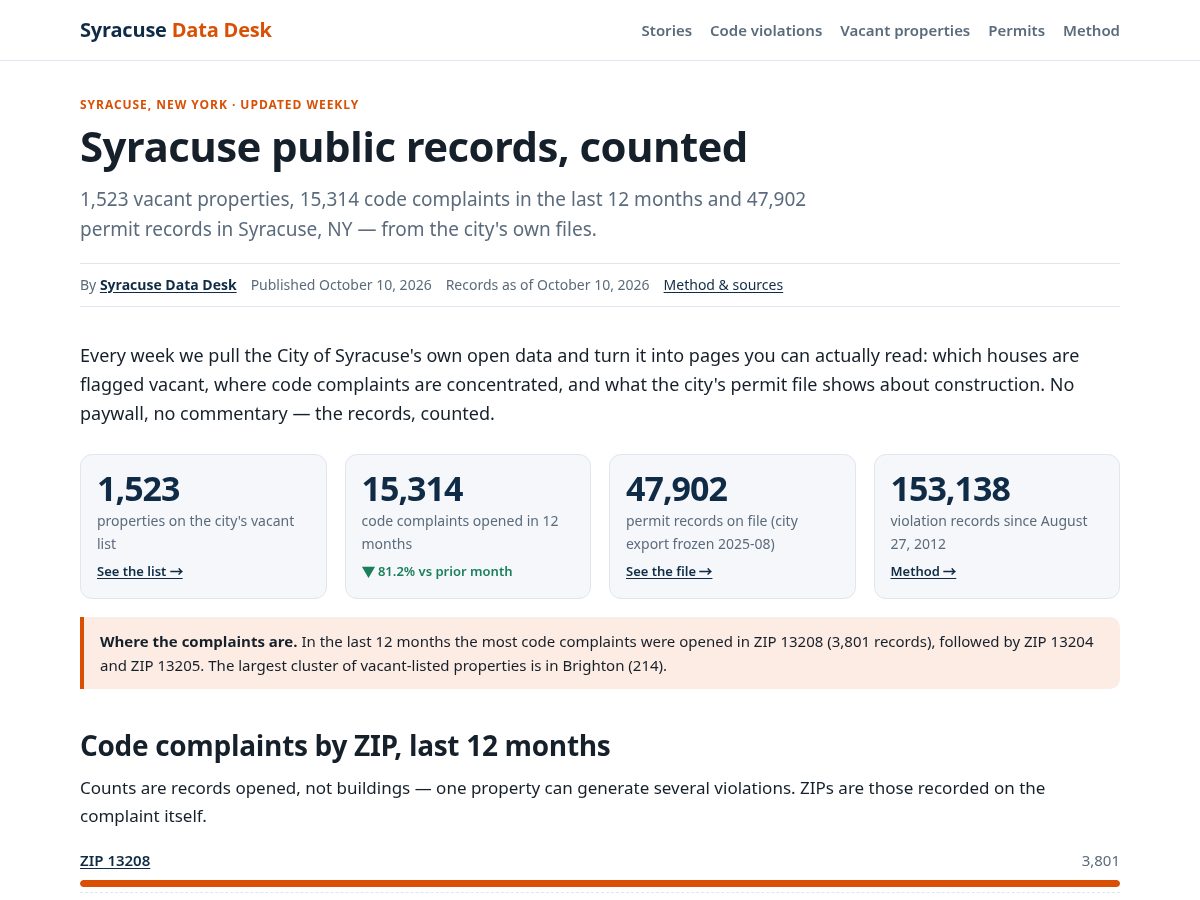Click the 153,138 violation records figure
Viewport: 1200px width, 900px height.
950,489
